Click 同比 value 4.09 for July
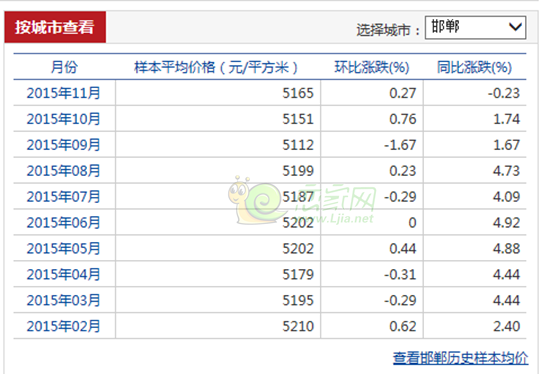 click(x=507, y=197)
